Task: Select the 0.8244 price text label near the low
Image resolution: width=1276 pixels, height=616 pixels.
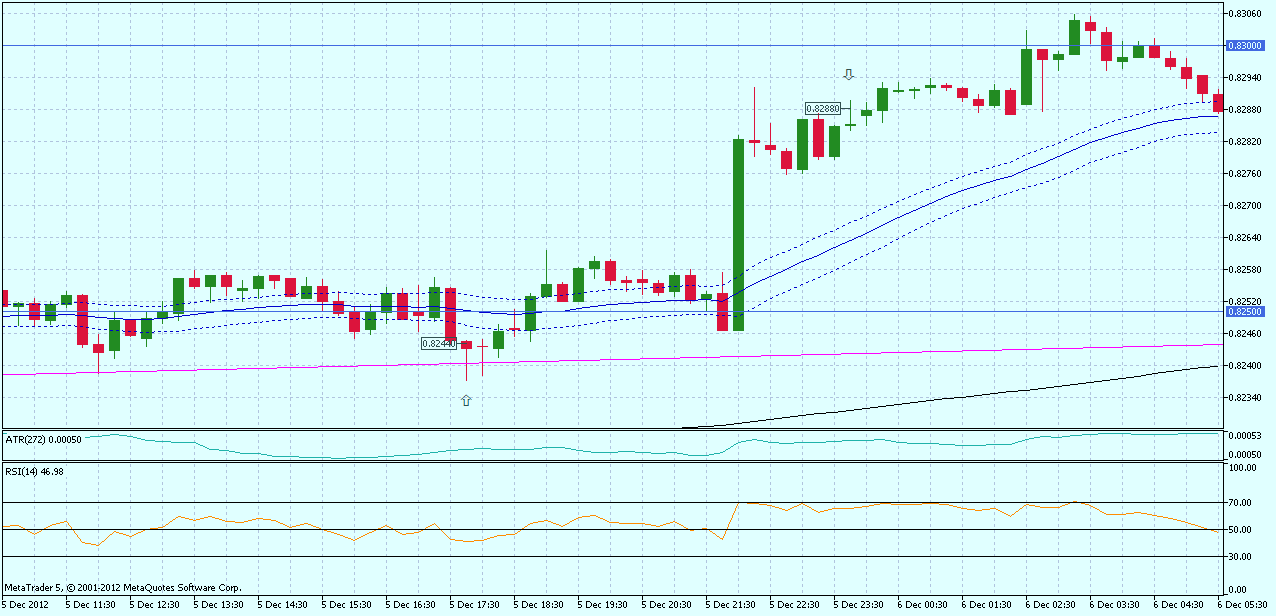Action: pyautogui.click(x=437, y=343)
